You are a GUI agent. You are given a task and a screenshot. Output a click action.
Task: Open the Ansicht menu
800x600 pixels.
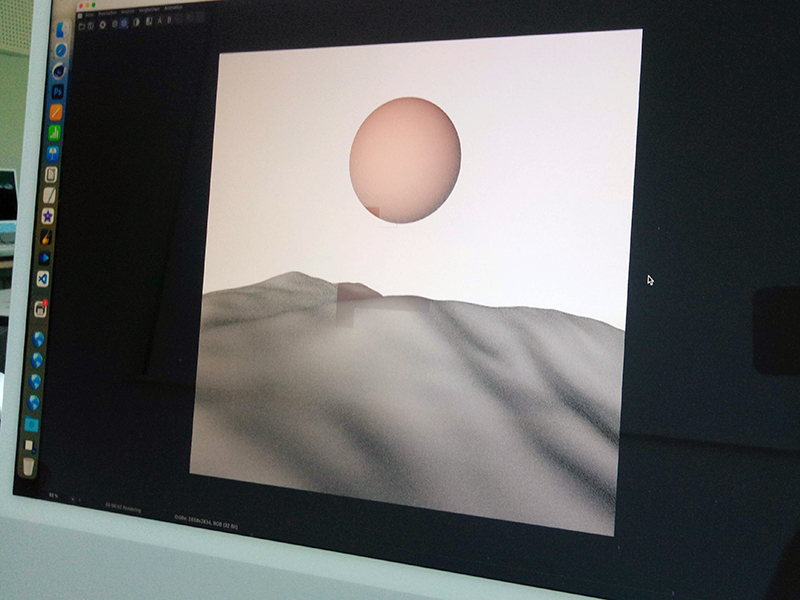pos(126,13)
